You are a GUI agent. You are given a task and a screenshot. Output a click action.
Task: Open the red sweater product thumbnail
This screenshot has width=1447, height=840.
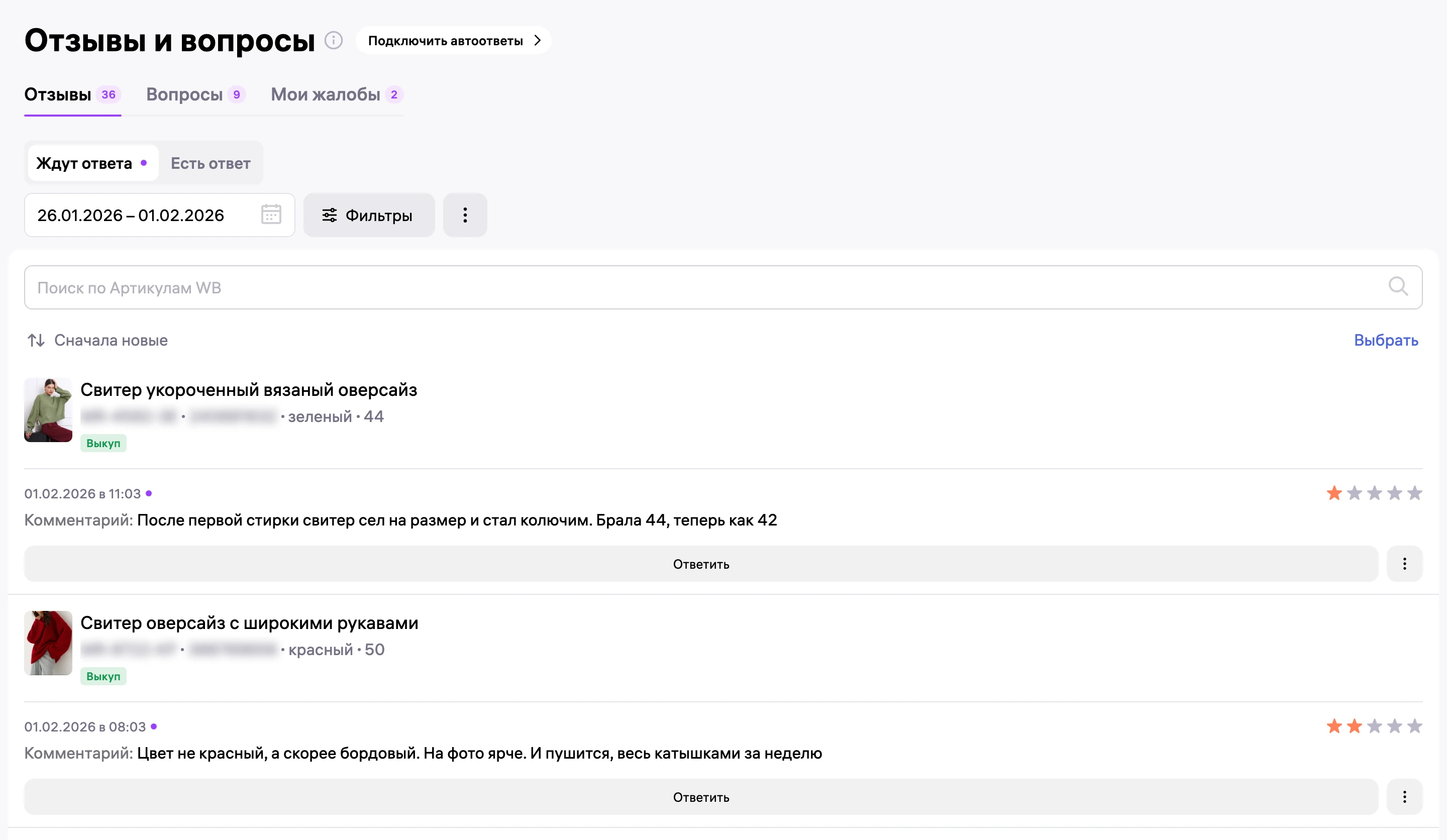[48, 643]
